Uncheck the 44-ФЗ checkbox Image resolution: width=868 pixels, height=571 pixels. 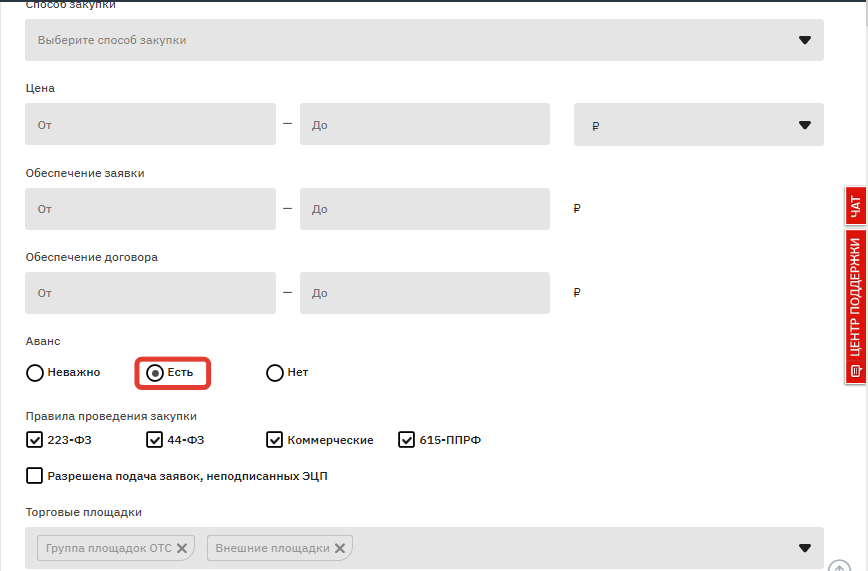[x=154, y=439]
